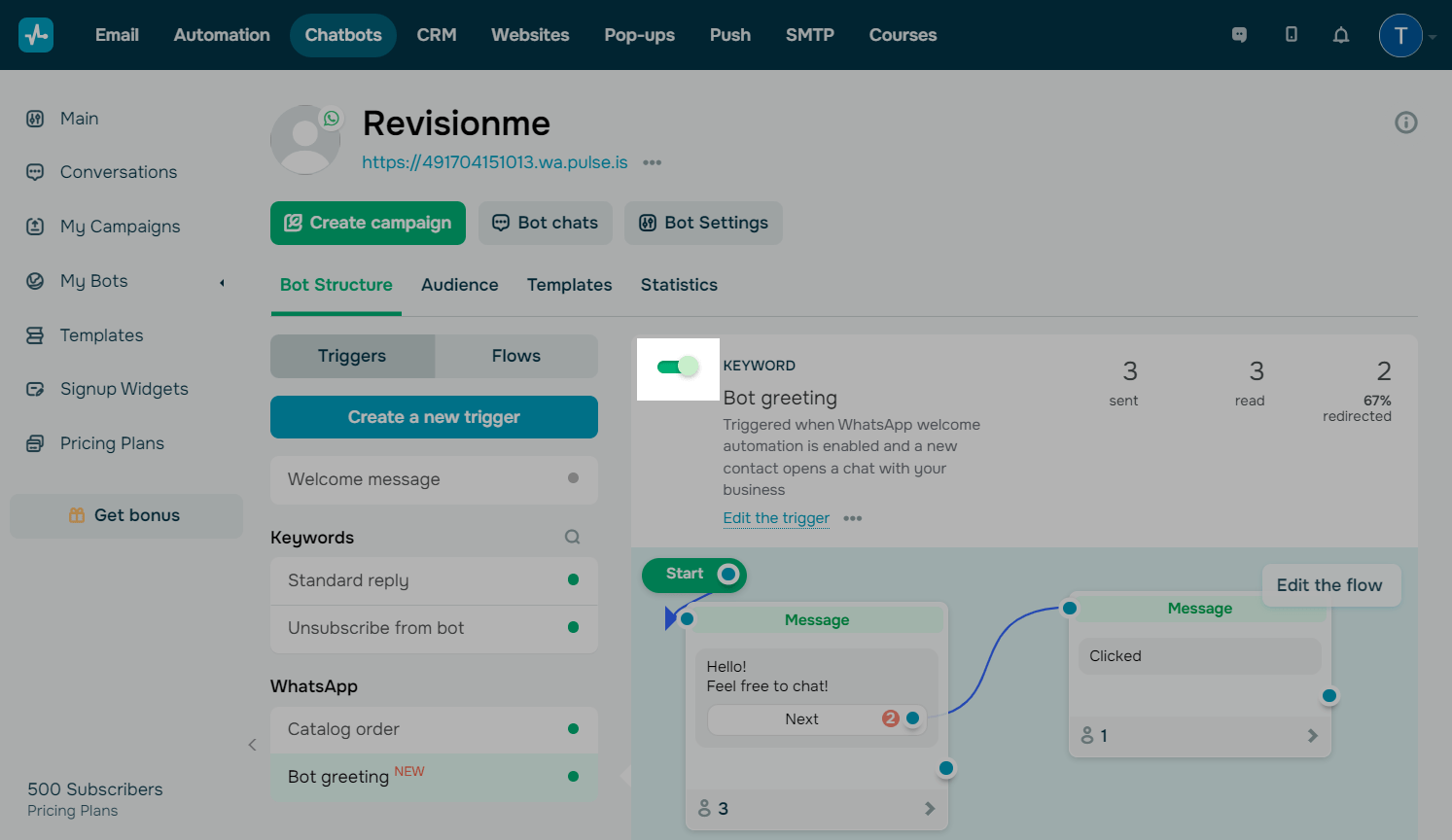Open the user account avatar dropdown
The image size is (1452, 840).
point(1400,36)
